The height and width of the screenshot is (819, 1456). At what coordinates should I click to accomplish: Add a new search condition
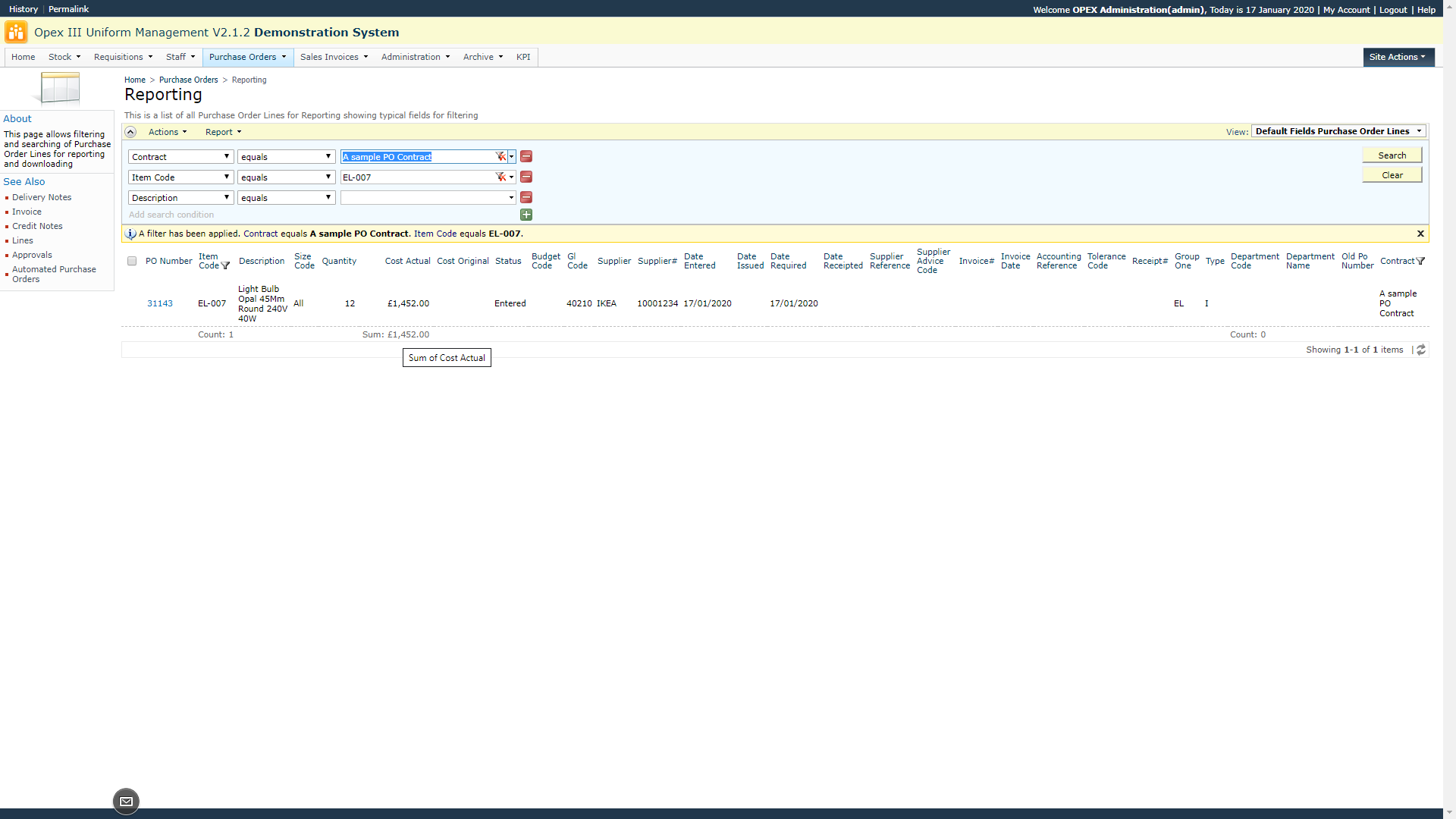coord(526,215)
